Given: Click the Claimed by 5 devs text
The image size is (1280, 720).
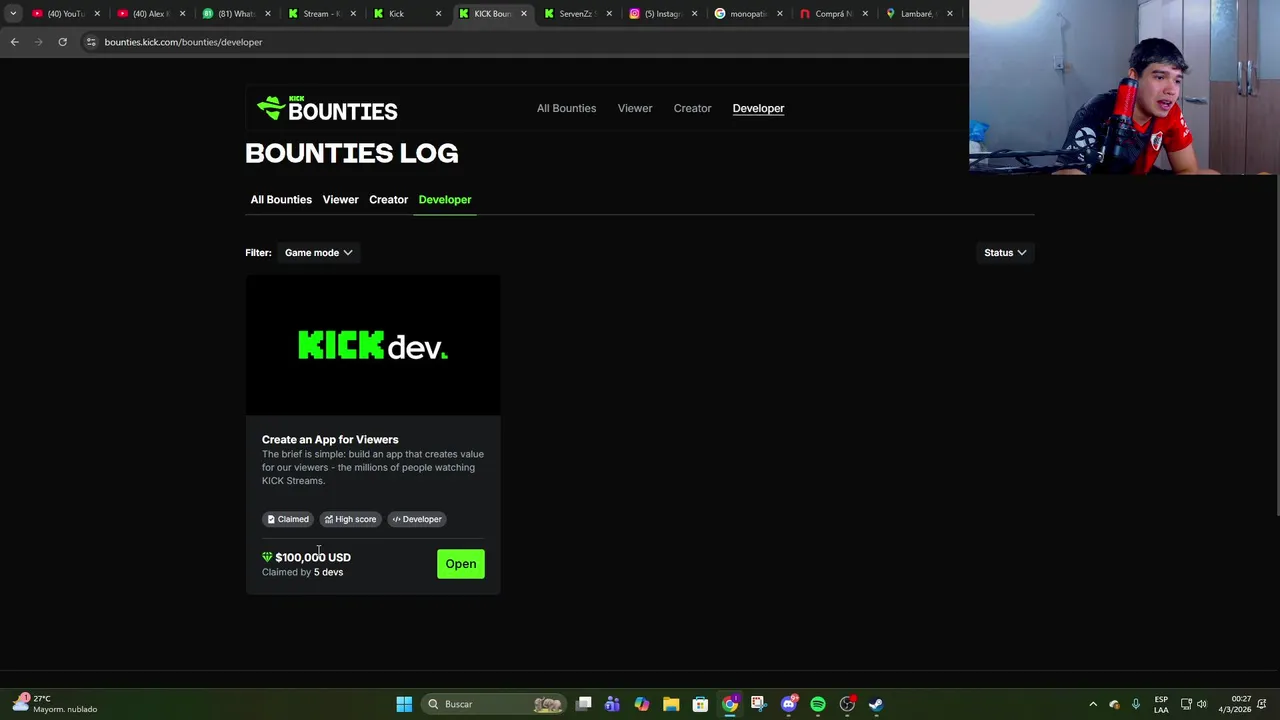Looking at the screenshot, I should 302,572.
